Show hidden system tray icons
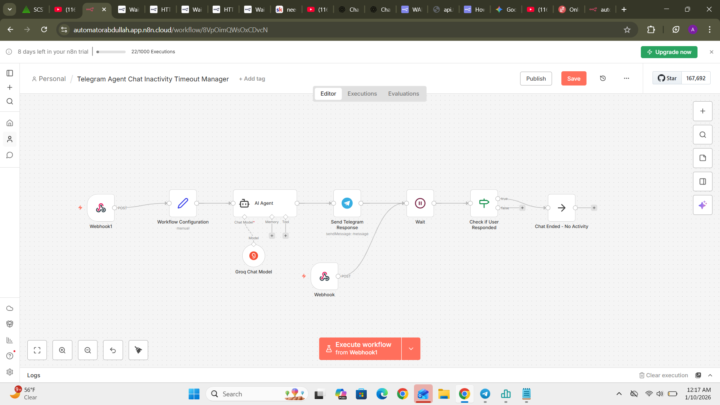Image resolution: width=720 pixels, height=405 pixels. coord(619,394)
